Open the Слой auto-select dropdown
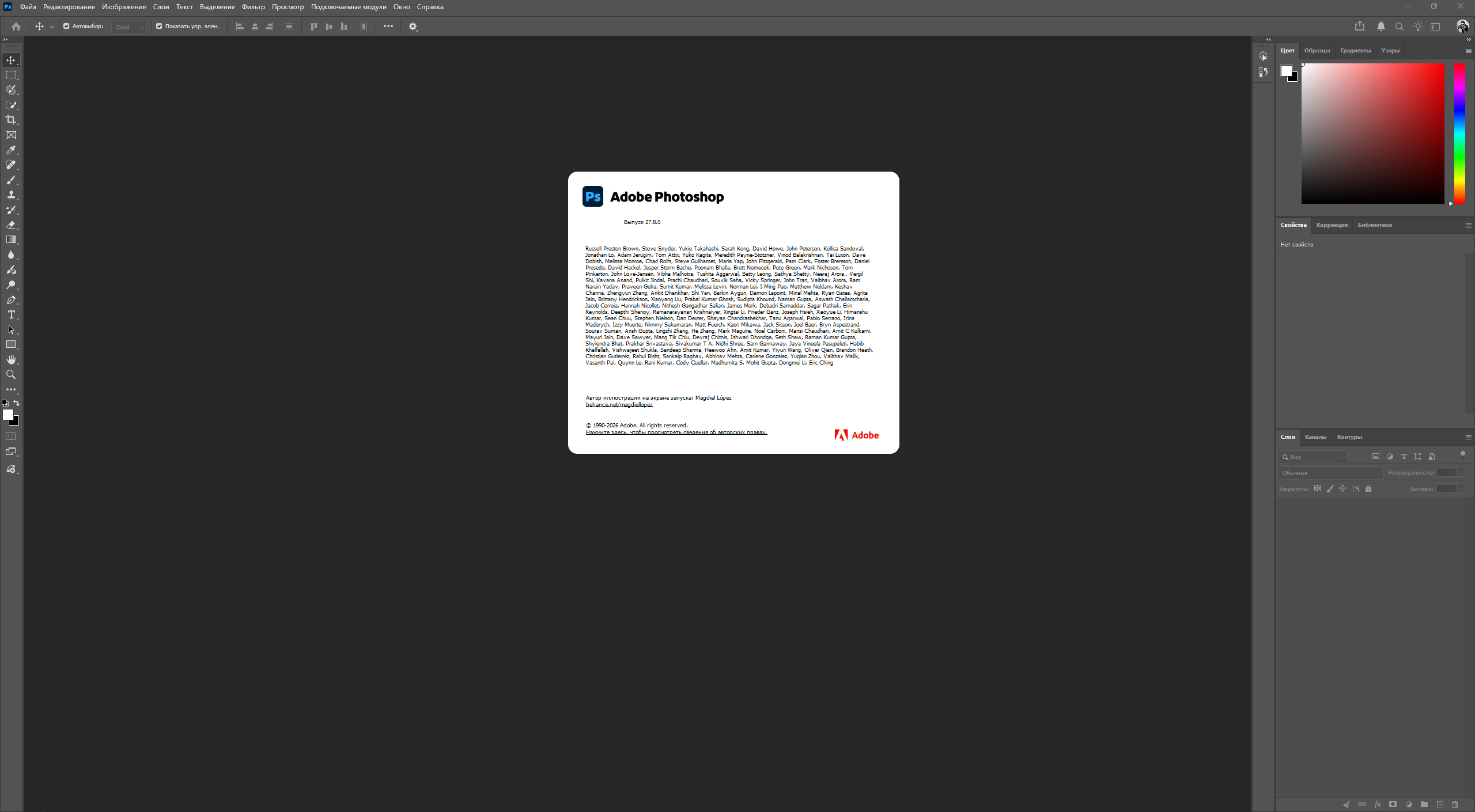 pos(129,26)
